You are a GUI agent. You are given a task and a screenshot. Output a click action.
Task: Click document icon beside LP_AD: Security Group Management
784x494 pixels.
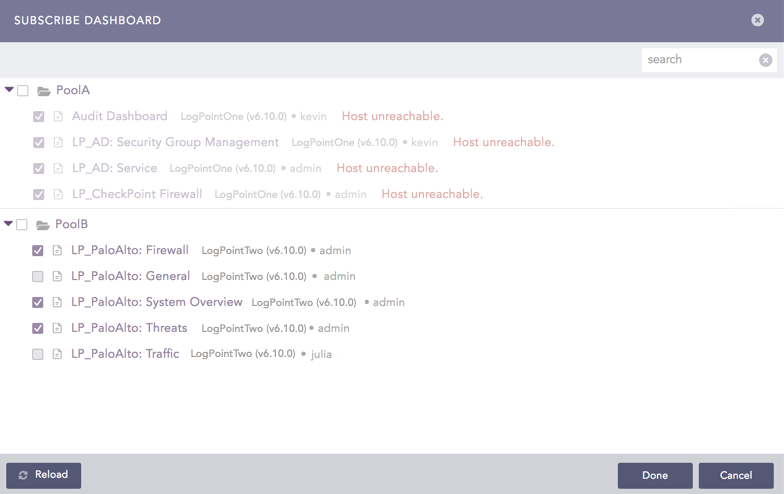coord(58,142)
